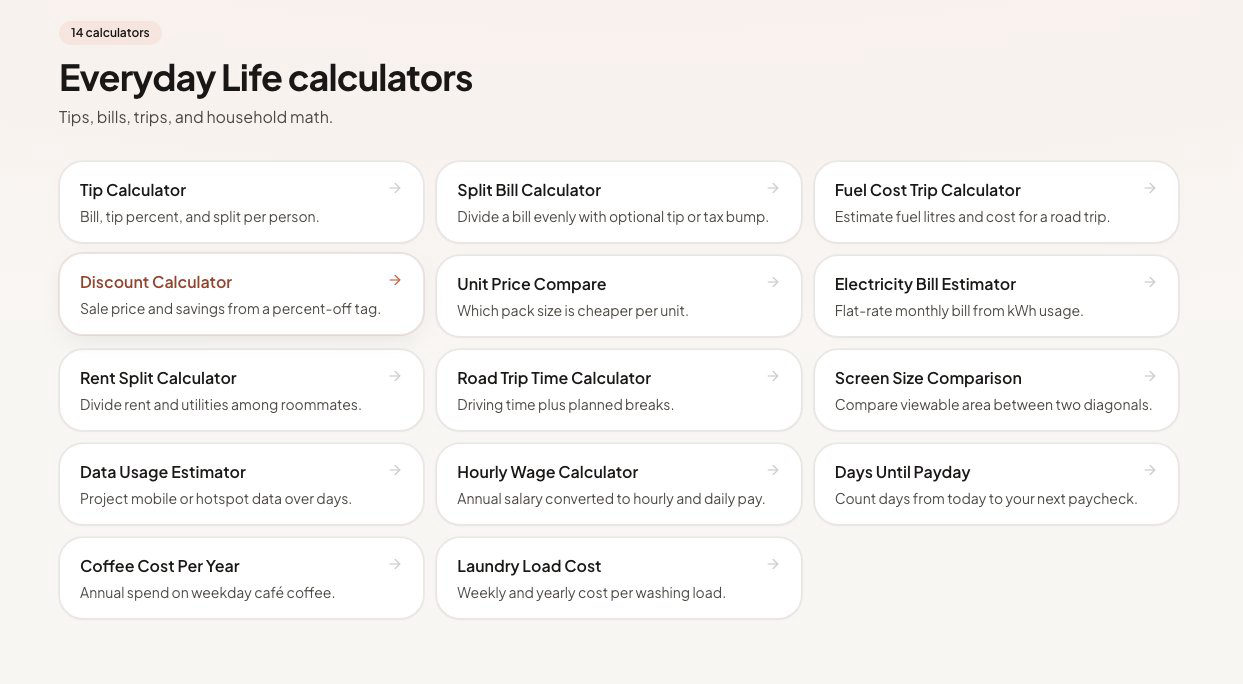Click the Everyday Life calculators heading

pos(266,78)
